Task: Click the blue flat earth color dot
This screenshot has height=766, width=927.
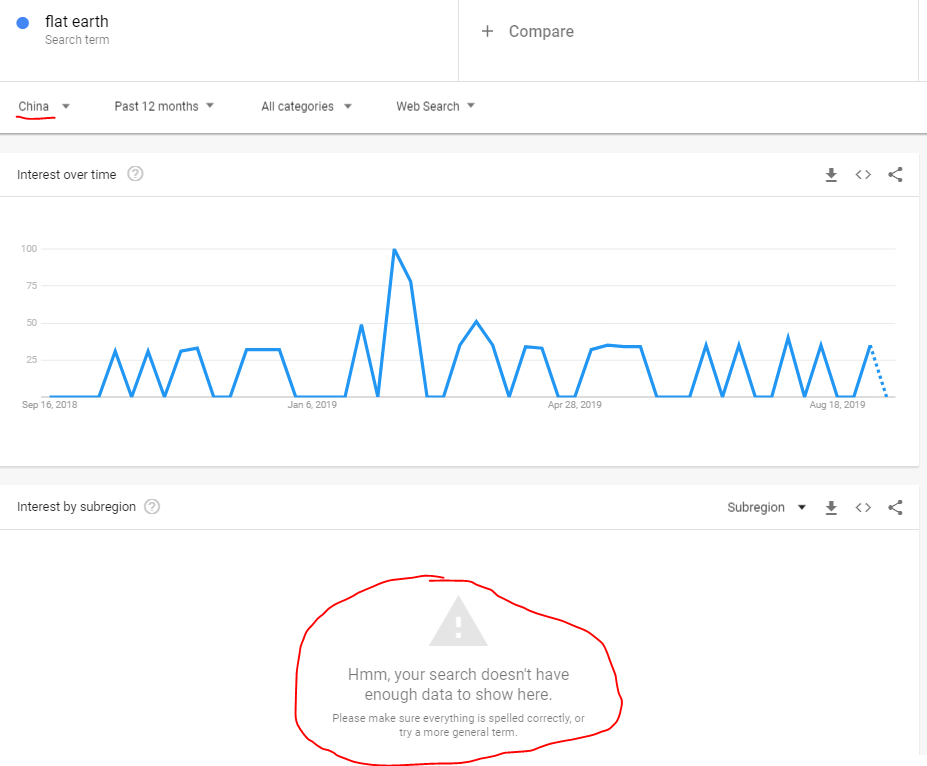Action: [23, 23]
